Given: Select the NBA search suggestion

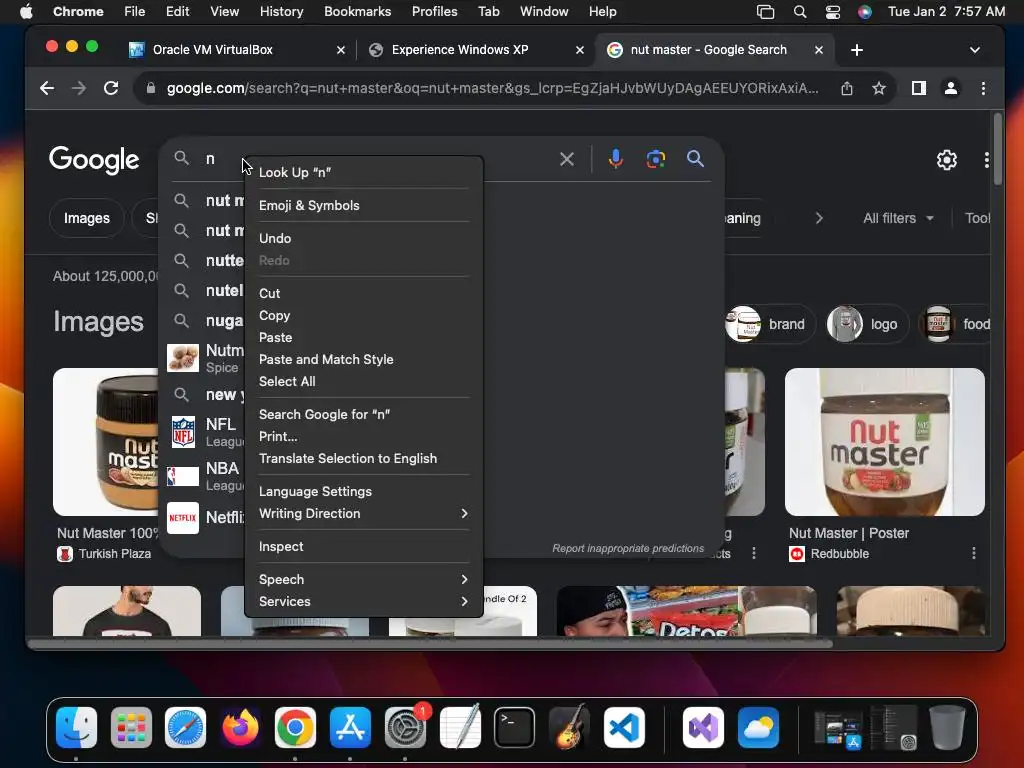Looking at the screenshot, I should pyautogui.click(x=206, y=476).
